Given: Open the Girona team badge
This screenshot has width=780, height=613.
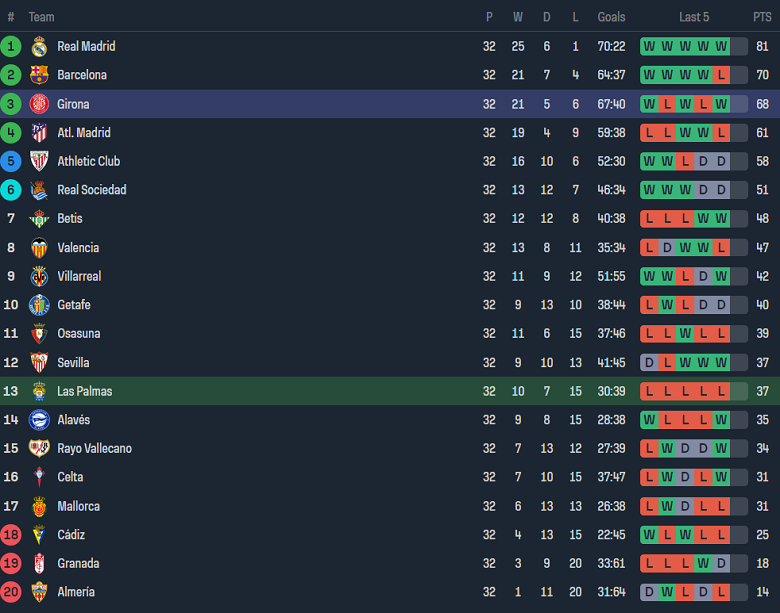Looking at the screenshot, I should click(x=39, y=104).
